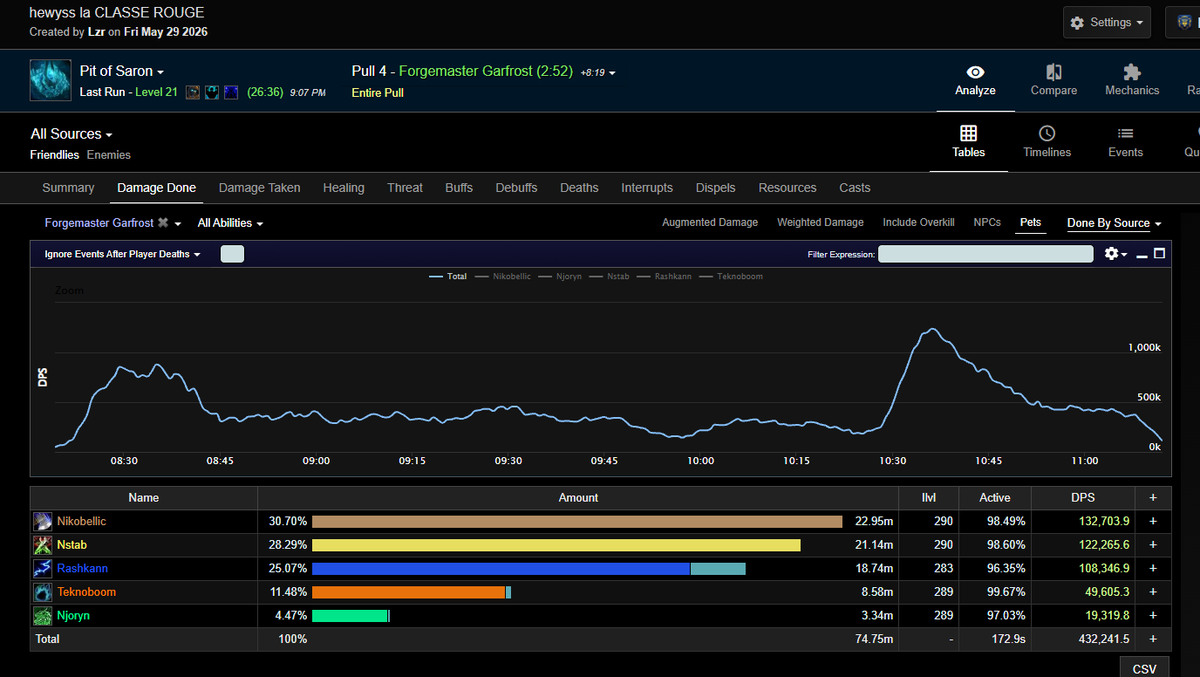Switch to Buffs tab

point(459,187)
